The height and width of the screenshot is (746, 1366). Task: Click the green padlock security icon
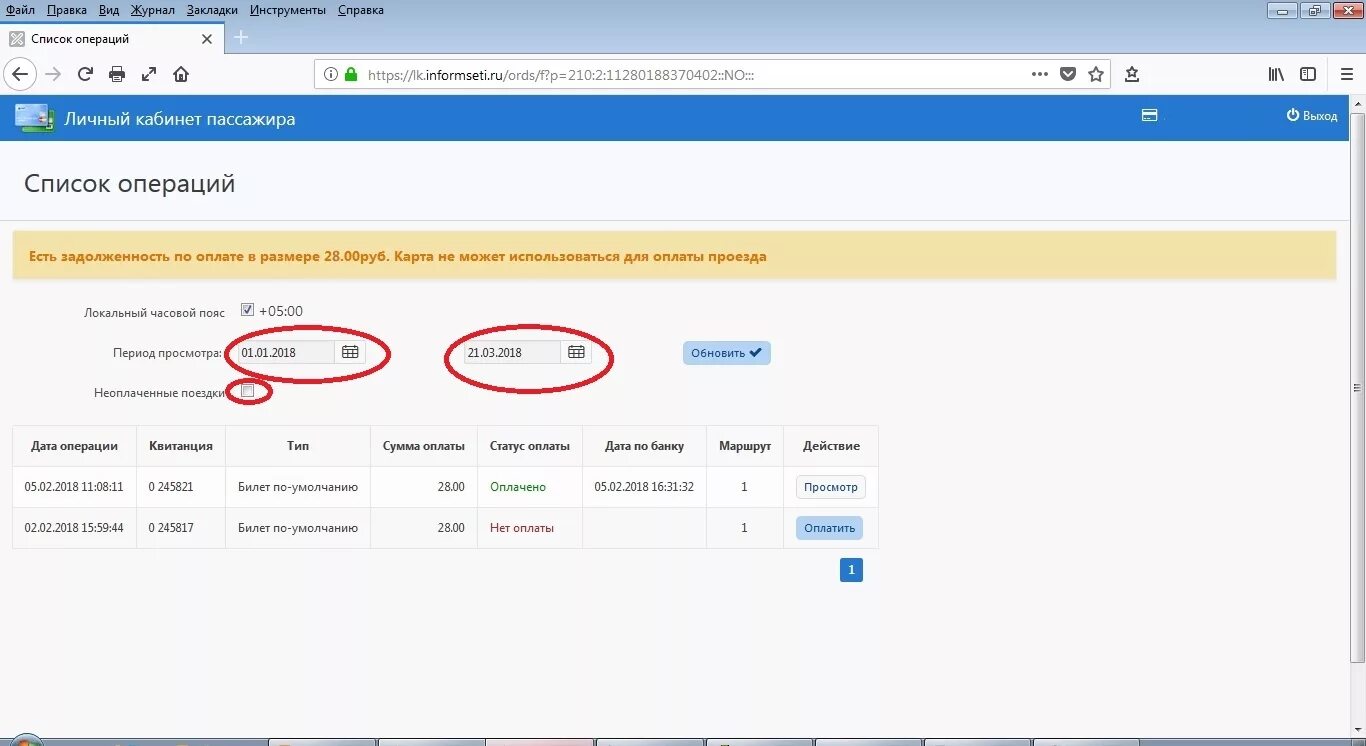pos(351,74)
